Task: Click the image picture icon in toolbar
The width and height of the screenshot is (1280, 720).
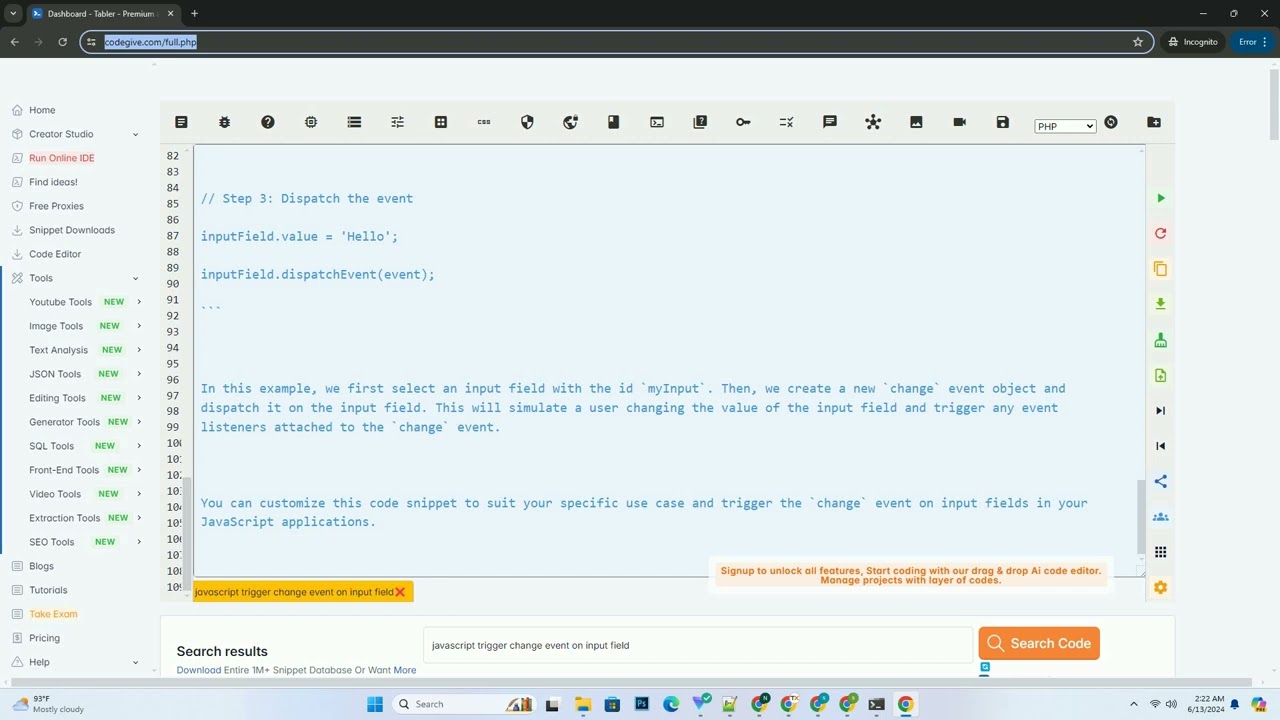Action: [916, 122]
